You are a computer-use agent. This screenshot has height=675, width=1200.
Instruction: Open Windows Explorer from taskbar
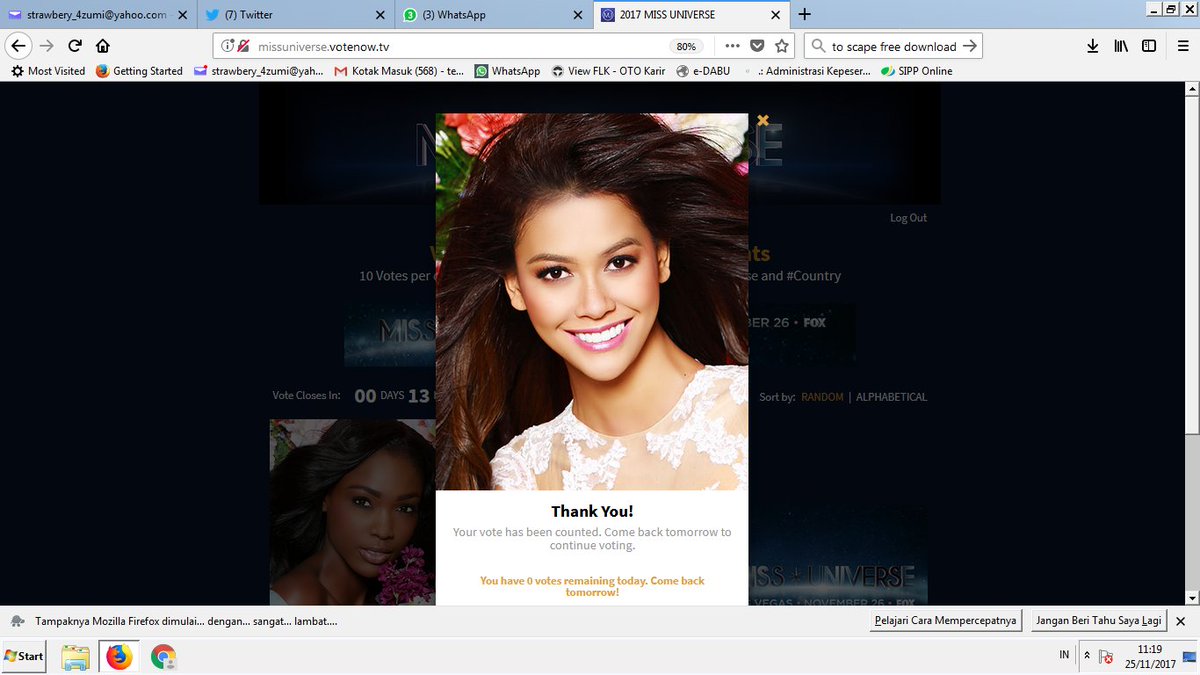pyautogui.click(x=76, y=657)
